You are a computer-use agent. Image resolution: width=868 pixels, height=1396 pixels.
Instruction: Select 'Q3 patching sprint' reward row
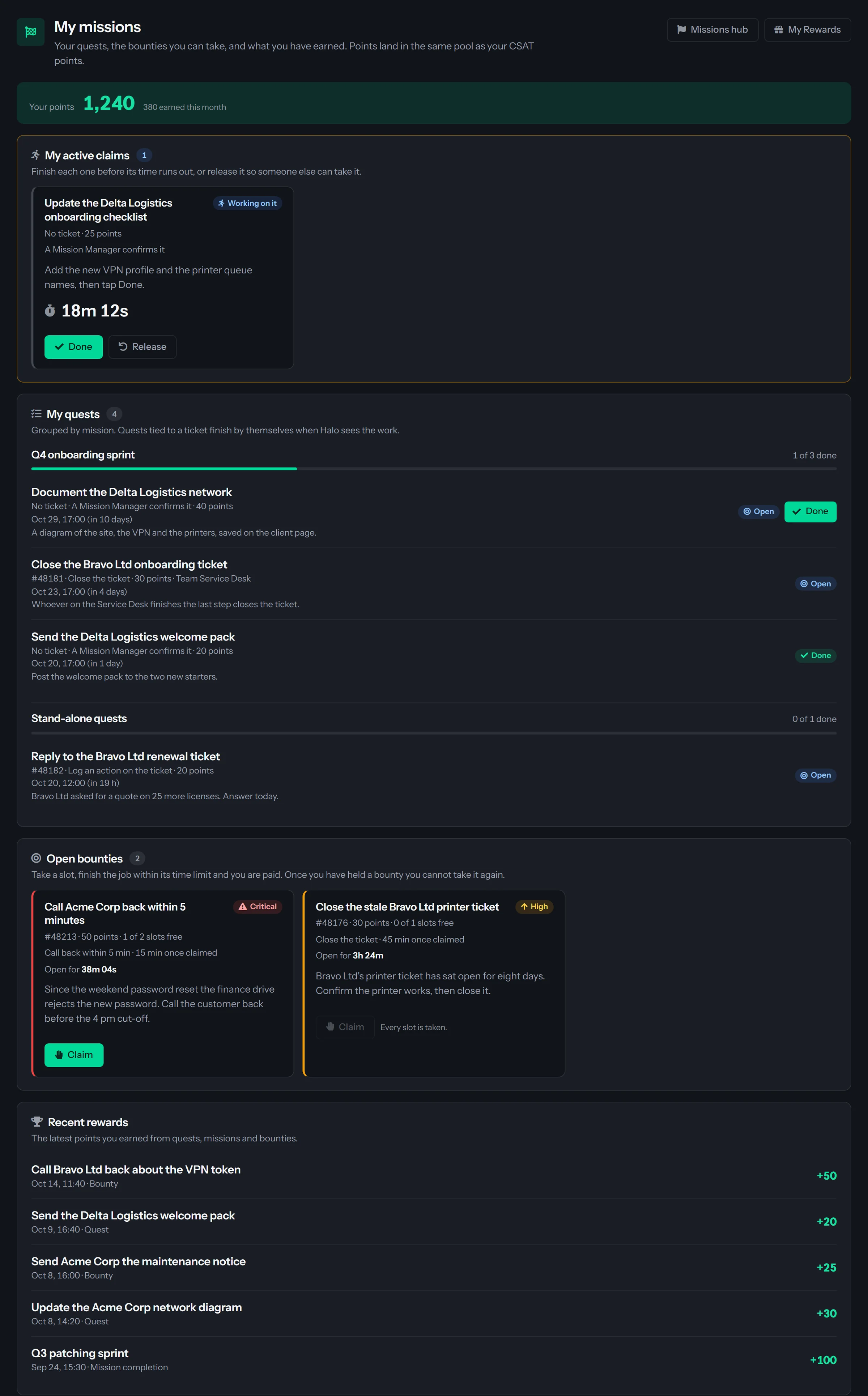(x=433, y=1360)
